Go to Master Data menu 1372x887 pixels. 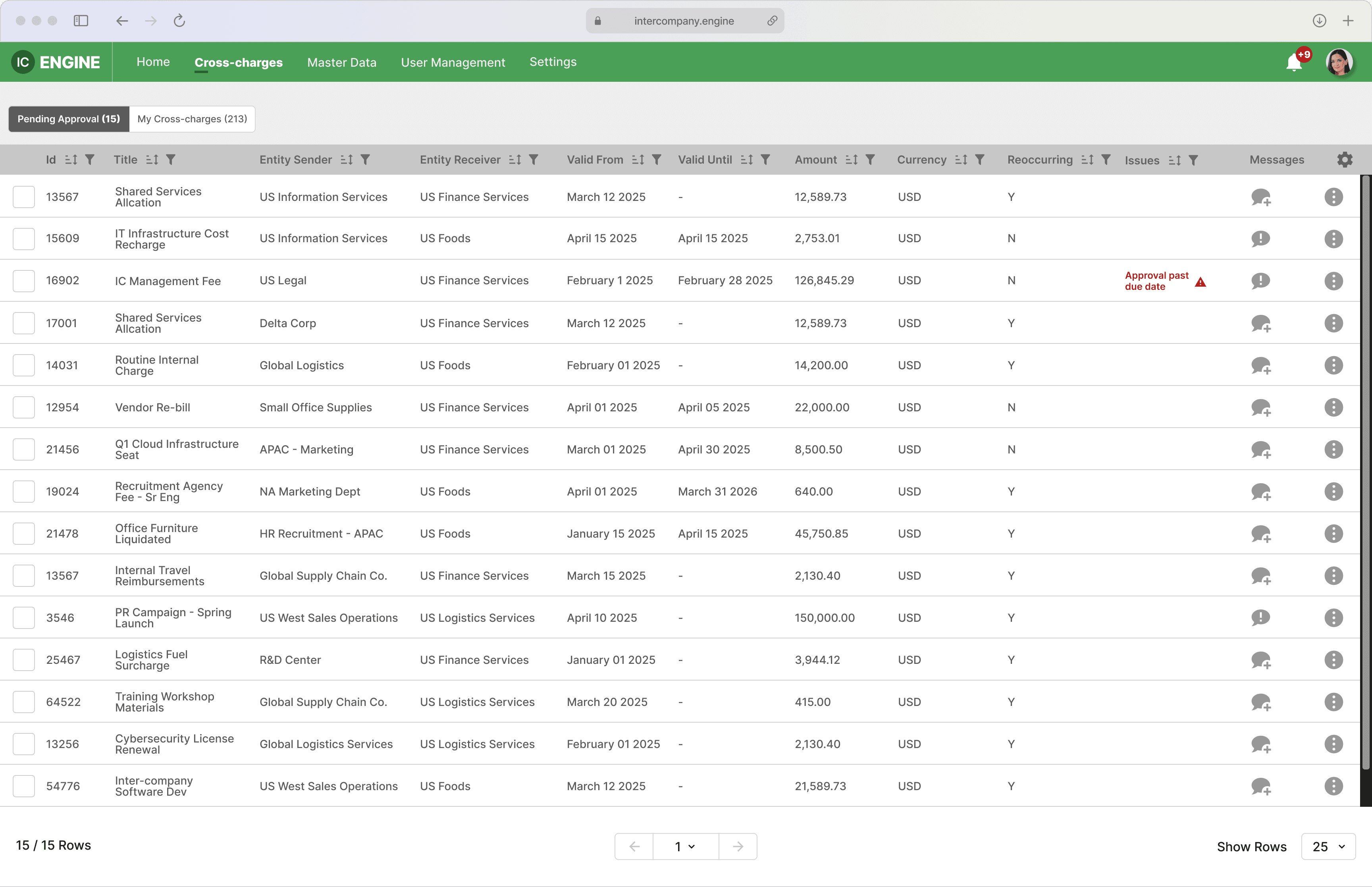(x=341, y=62)
